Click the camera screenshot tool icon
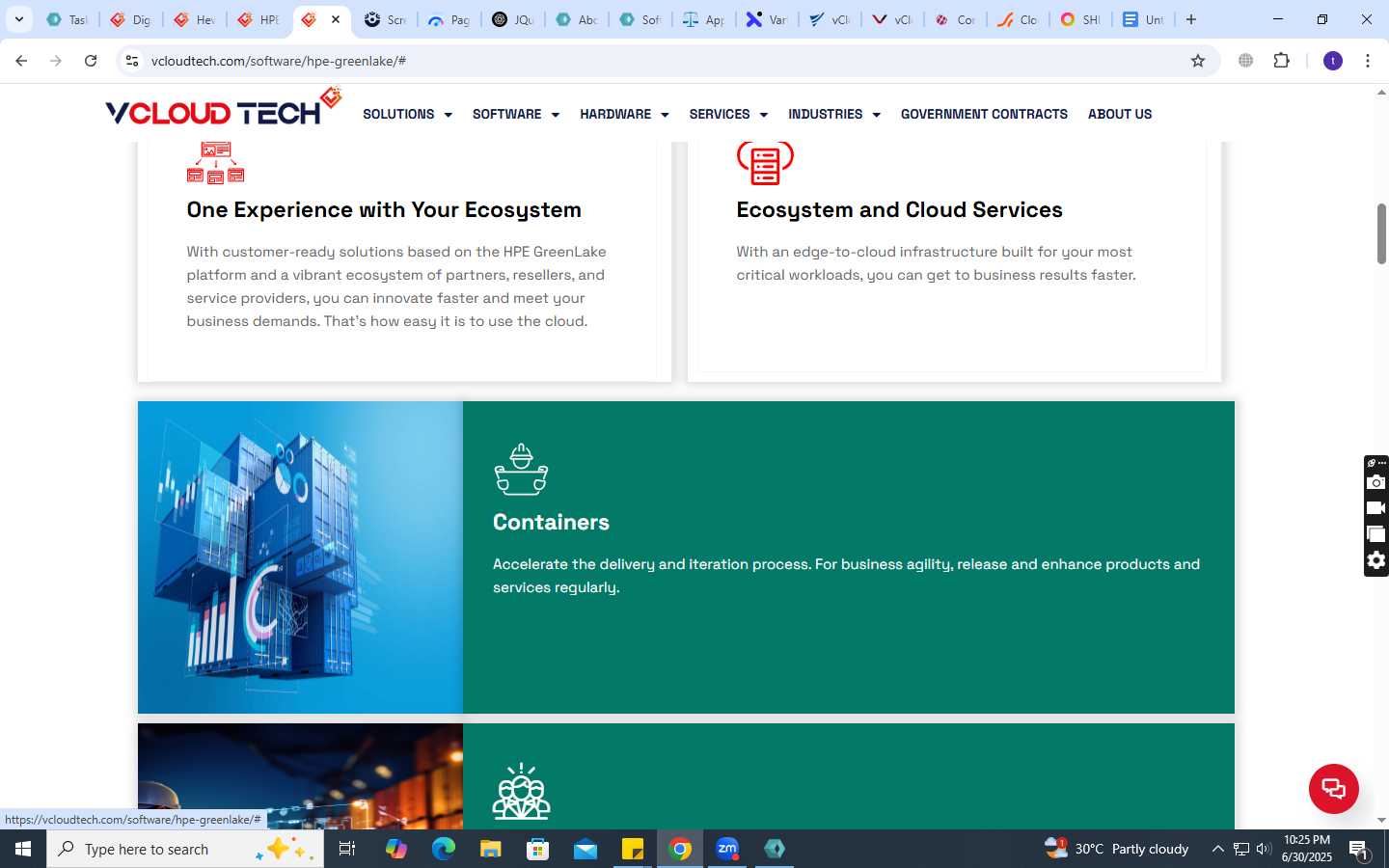The image size is (1389, 868). tap(1376, 482)
